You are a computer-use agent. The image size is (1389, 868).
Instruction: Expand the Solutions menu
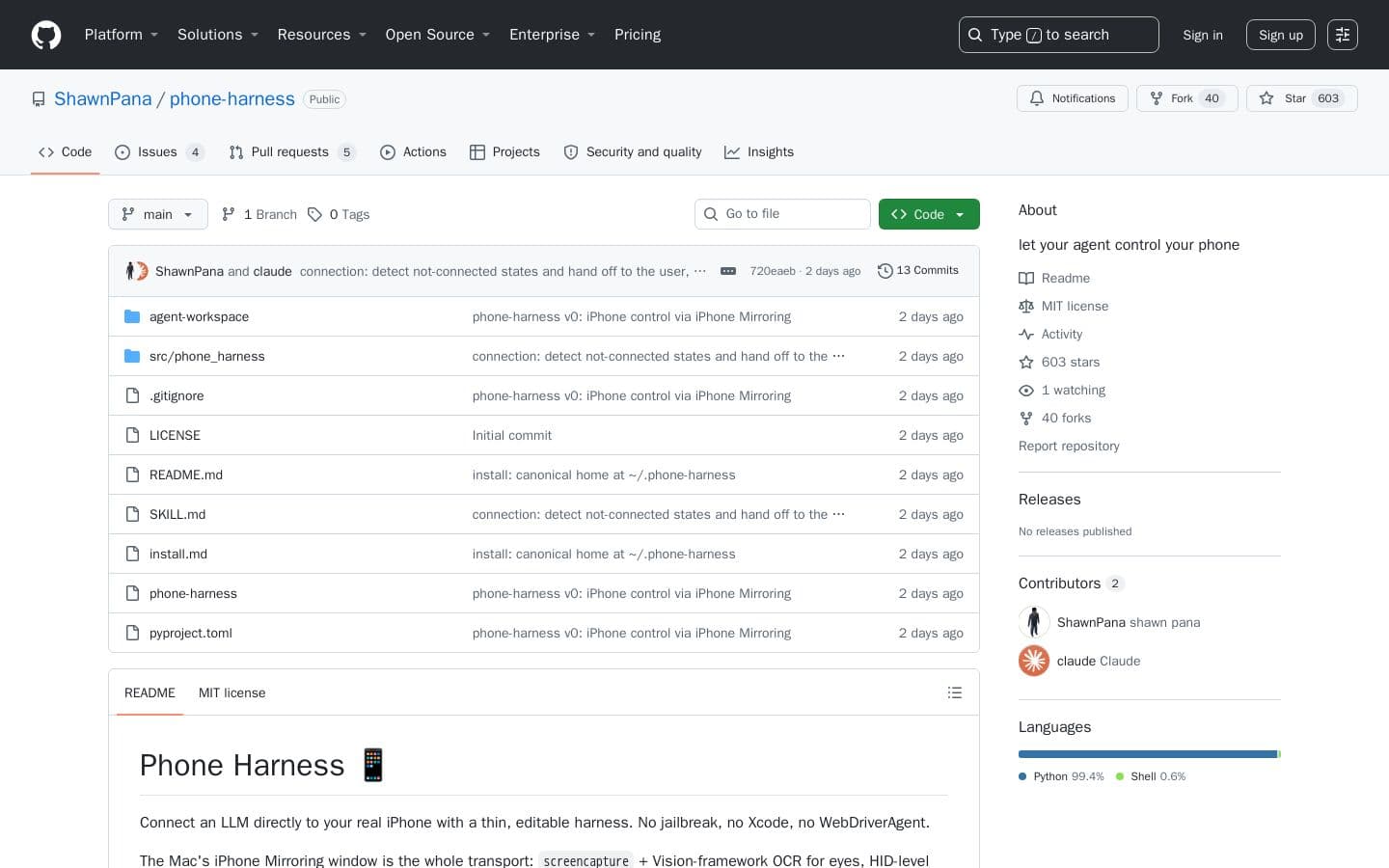coord(218,35)
